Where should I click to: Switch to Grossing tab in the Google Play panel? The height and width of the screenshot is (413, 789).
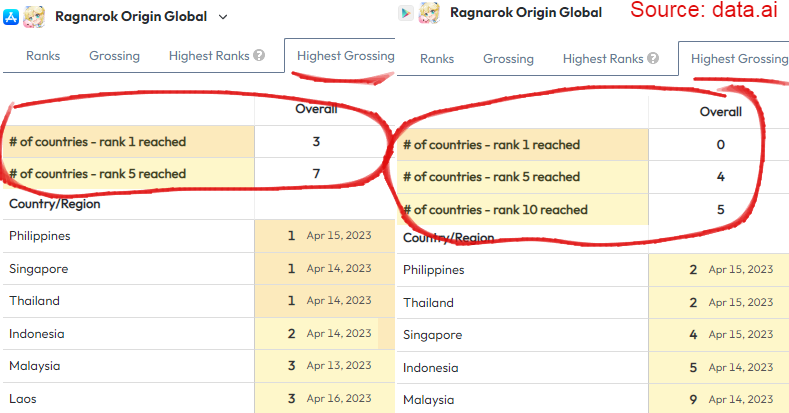508,59
